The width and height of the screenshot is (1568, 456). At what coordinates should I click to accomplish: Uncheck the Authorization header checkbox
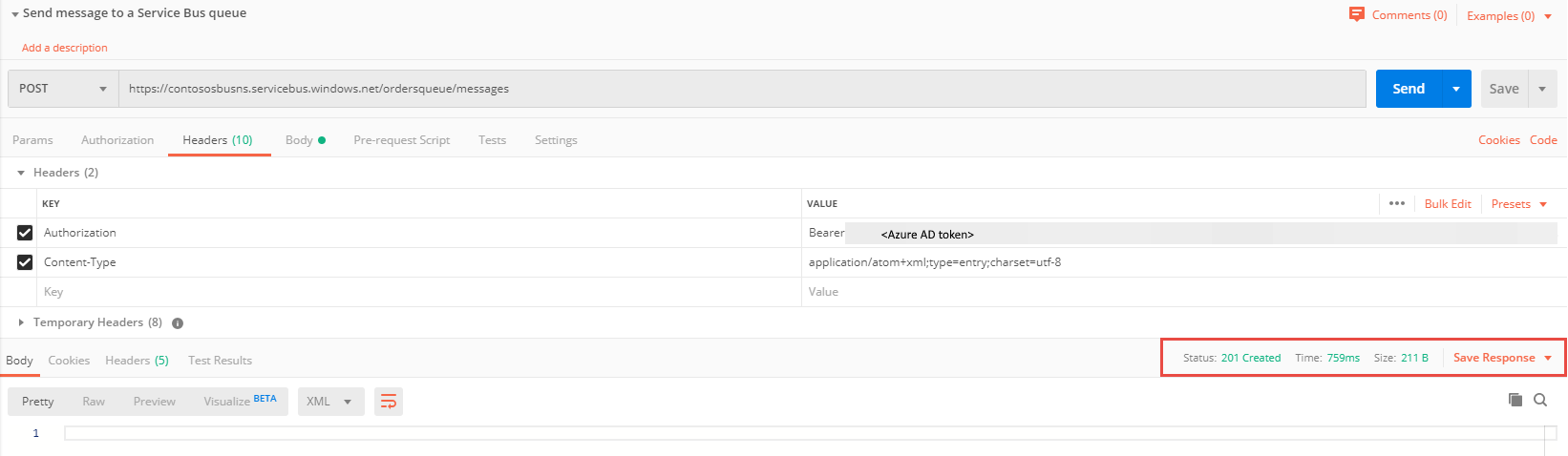[25, 233]
